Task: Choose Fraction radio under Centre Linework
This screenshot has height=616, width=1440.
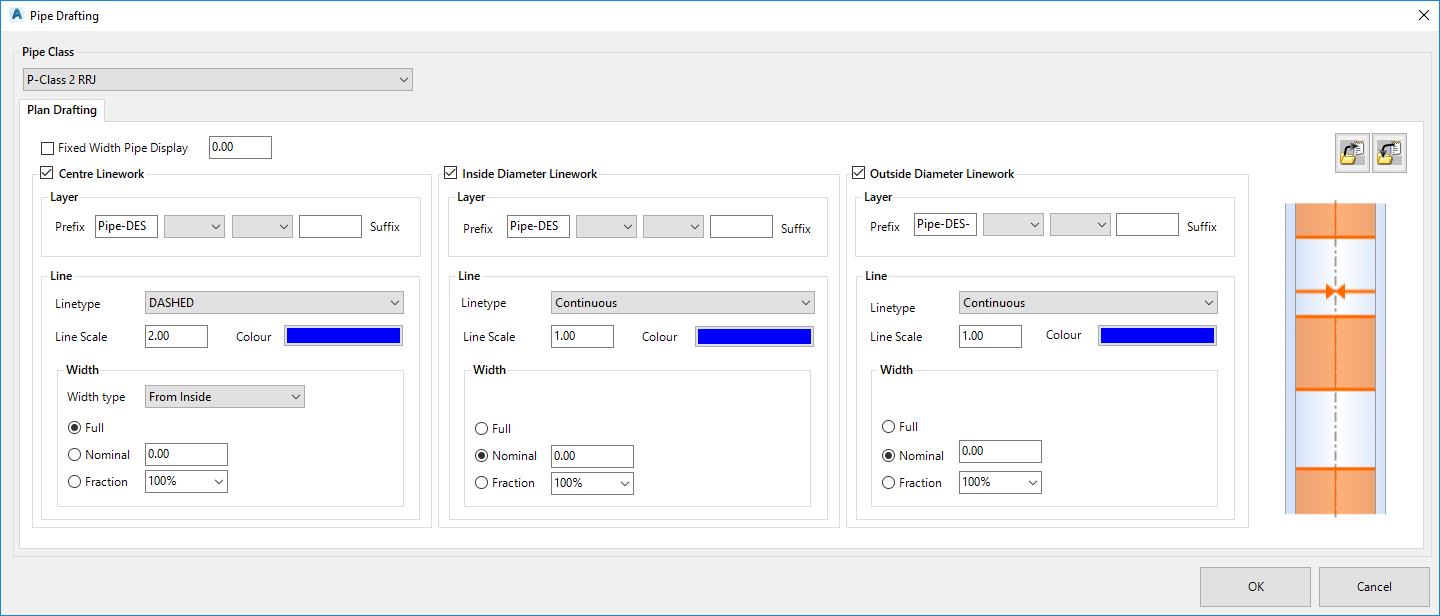Action: point(74,482)
